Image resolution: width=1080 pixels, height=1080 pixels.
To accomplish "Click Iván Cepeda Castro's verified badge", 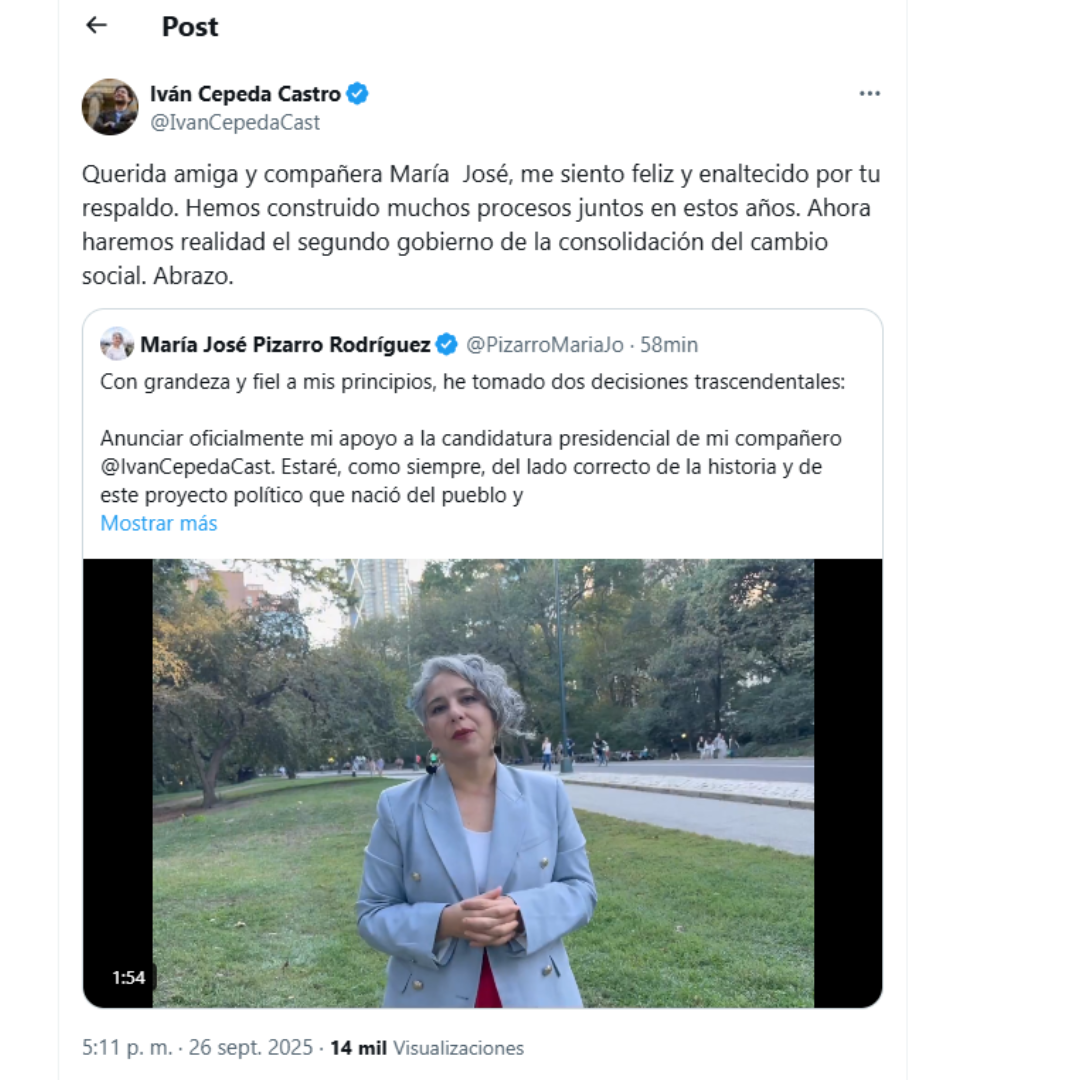I will tap(358, 94).
